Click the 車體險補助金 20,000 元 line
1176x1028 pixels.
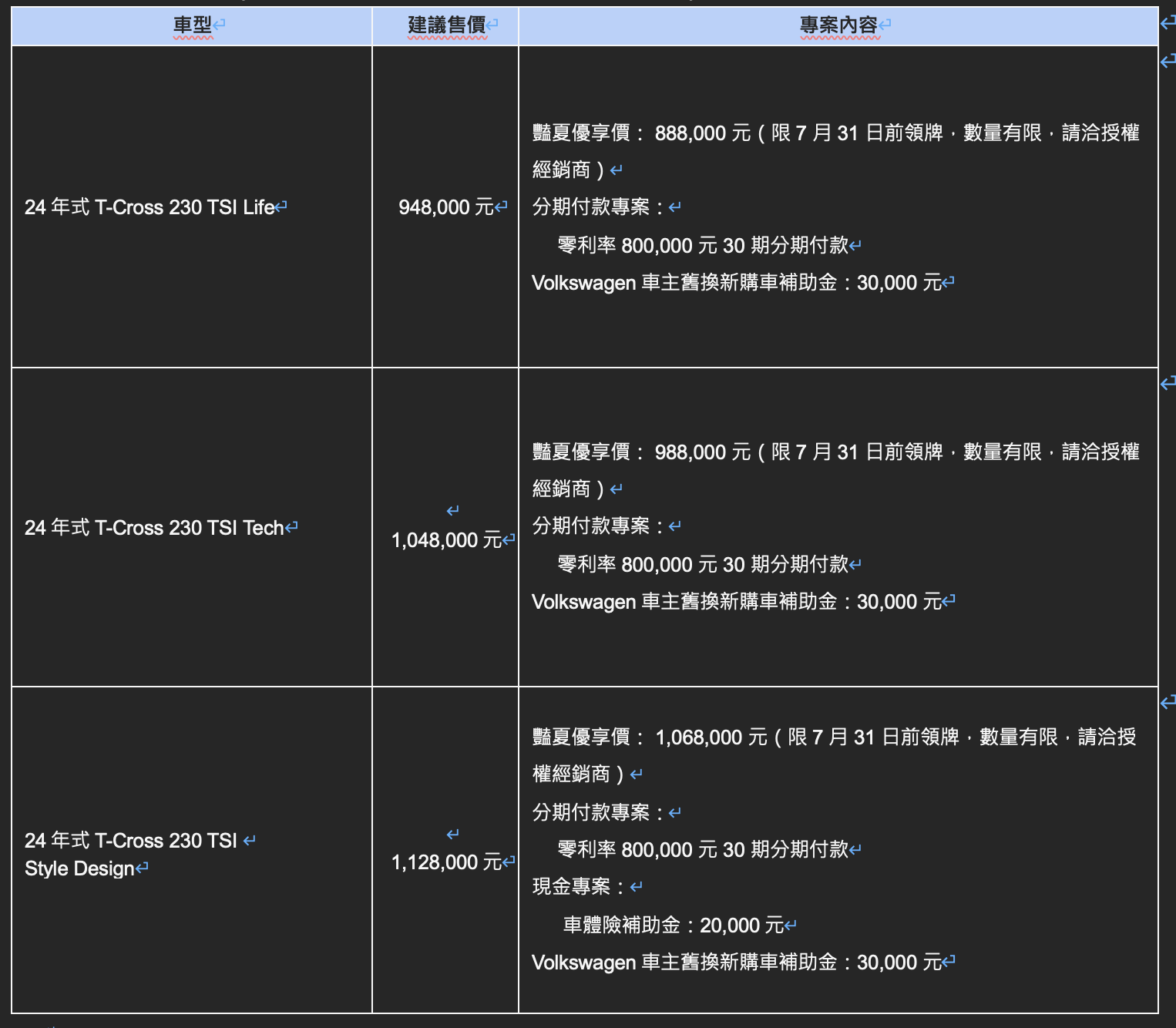point(673,926)
